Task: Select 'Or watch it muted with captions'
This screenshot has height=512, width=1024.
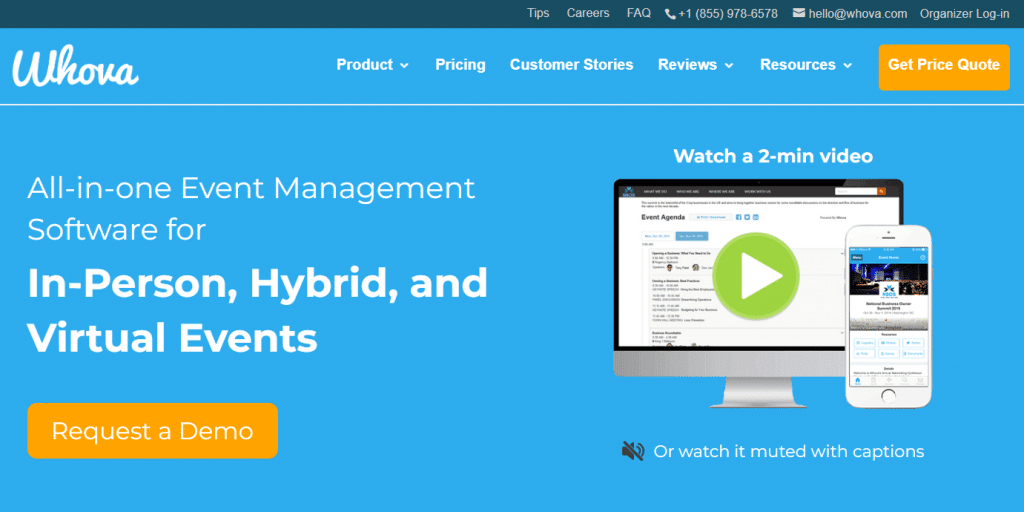Action: 788,451
